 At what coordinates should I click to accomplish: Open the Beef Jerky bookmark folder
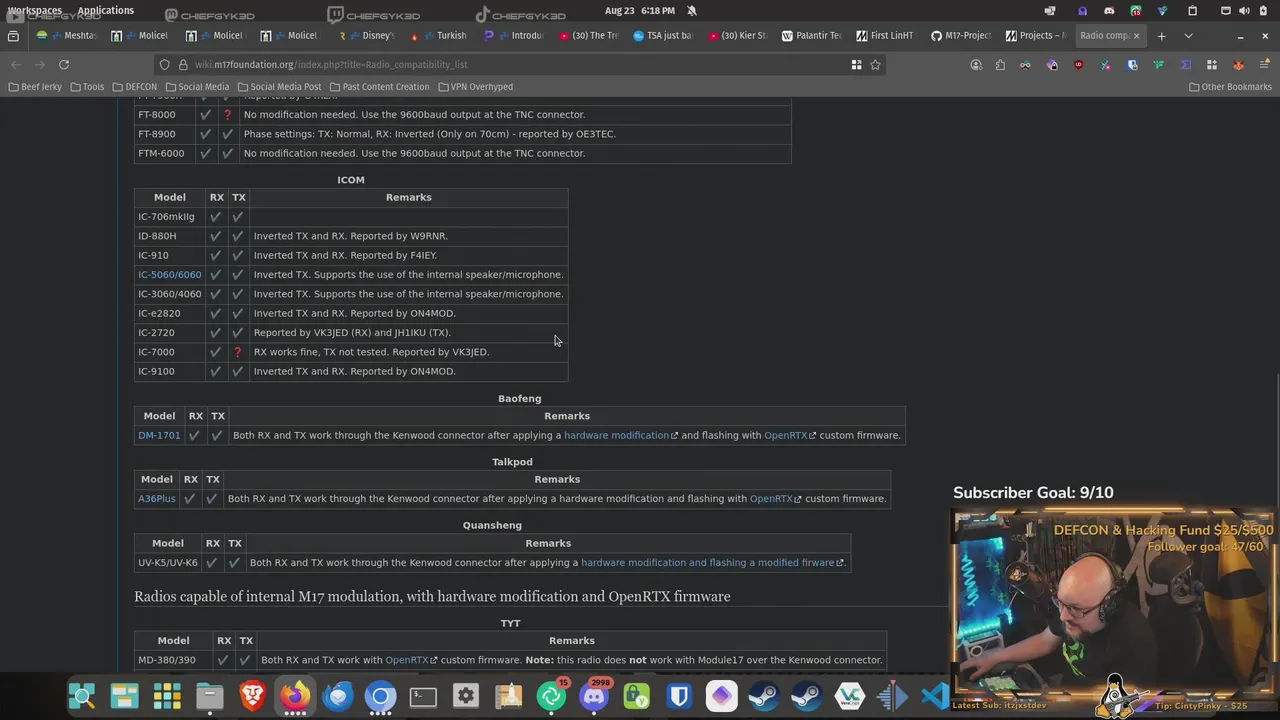(x=35, y=87)
